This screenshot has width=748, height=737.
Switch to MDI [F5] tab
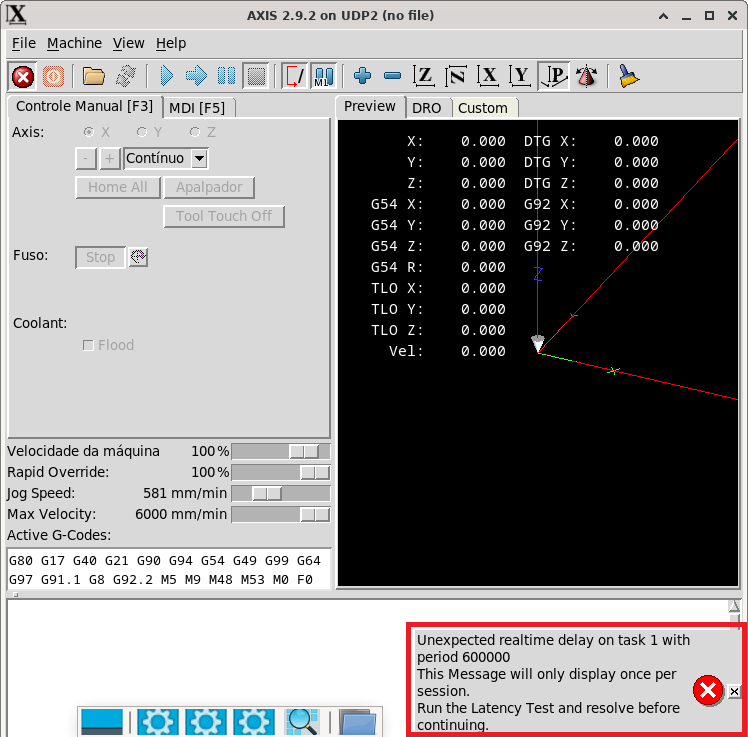pos(197,108)
